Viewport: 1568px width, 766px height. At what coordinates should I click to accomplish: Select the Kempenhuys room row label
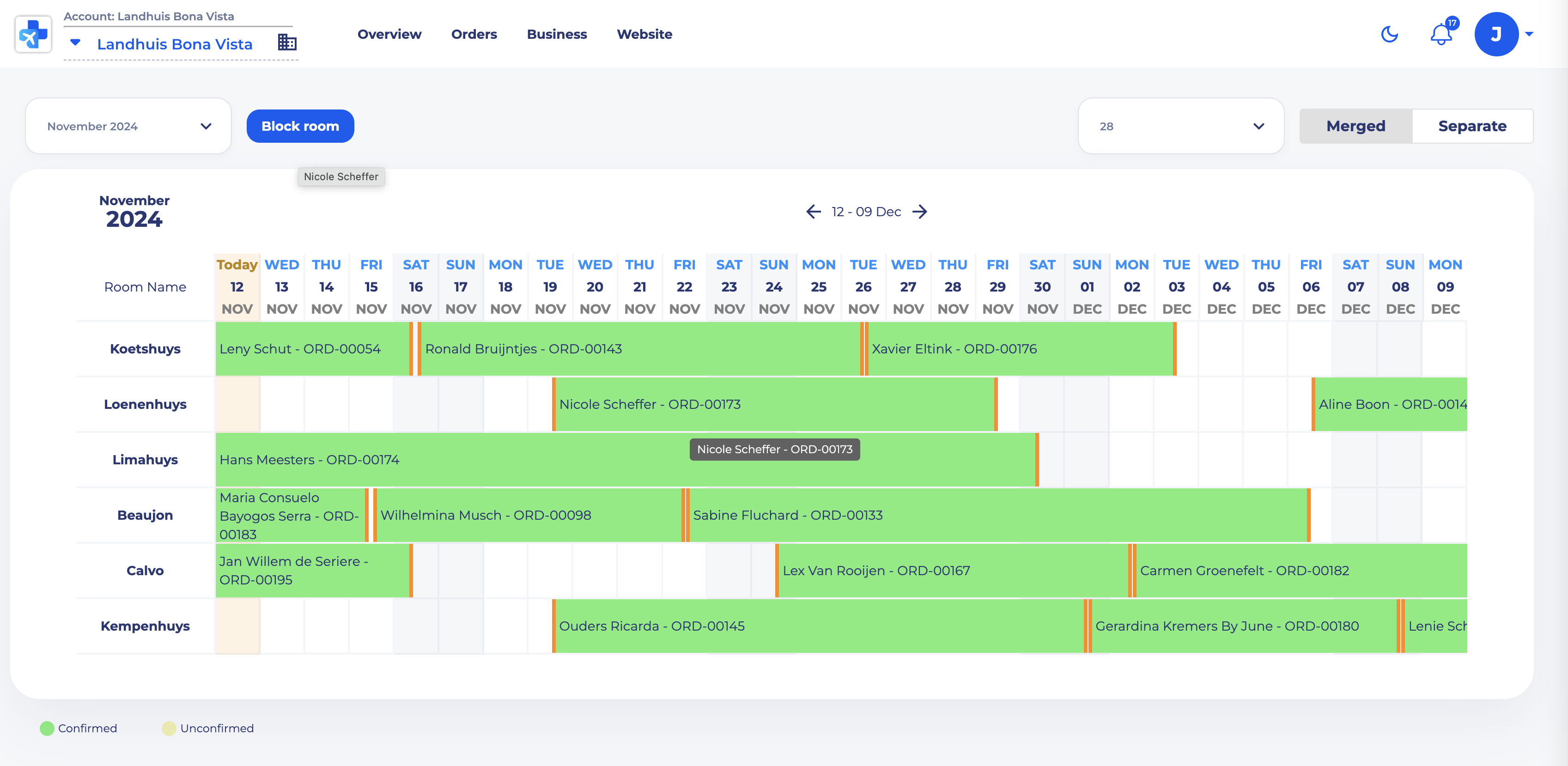(x=145, y=626)
